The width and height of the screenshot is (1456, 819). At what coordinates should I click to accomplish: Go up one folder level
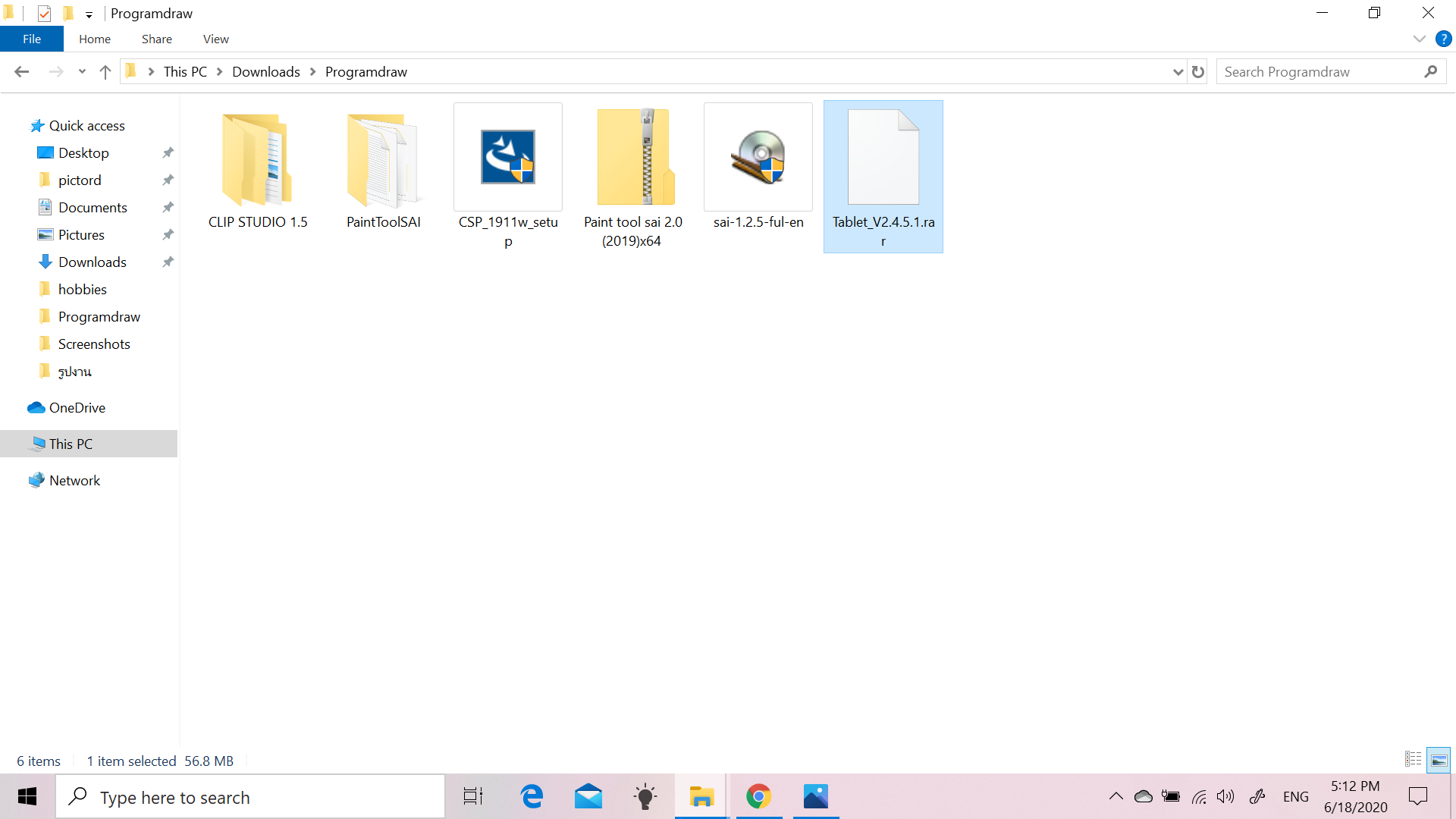point(105,72)
